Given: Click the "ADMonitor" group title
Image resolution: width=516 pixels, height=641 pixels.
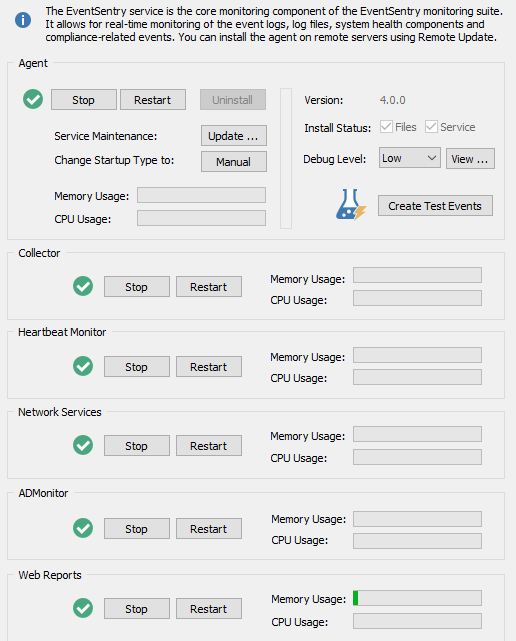Looking at the screenshot, I should click(x=43, y=493).
